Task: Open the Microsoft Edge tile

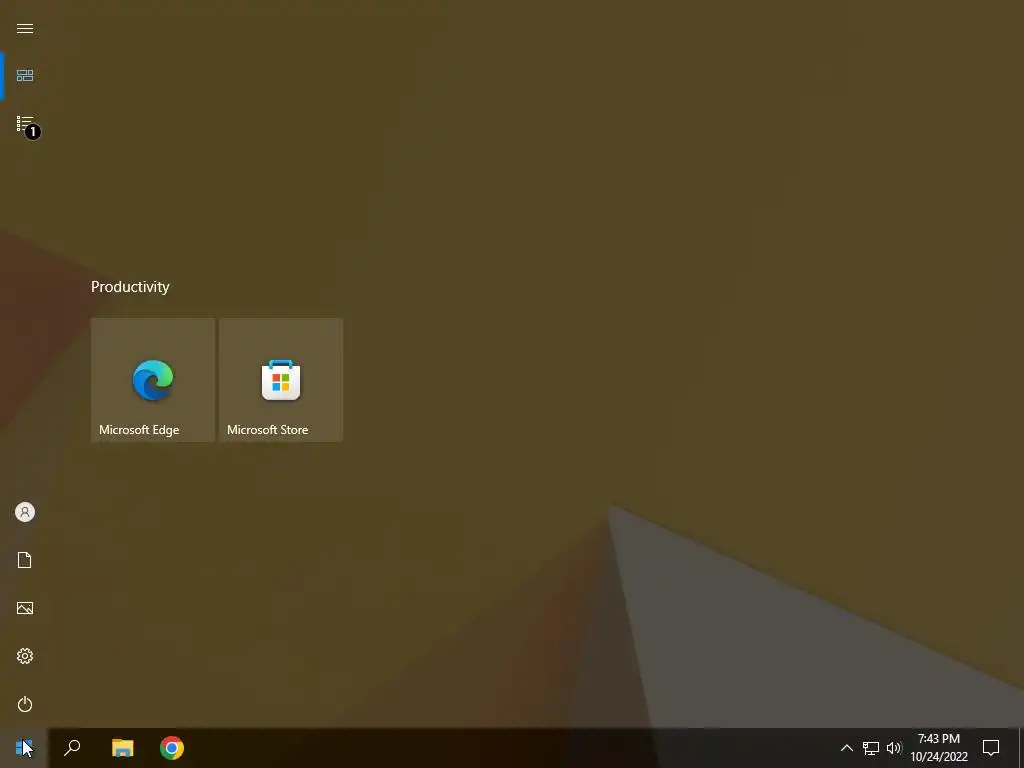Action: (153, 380)
